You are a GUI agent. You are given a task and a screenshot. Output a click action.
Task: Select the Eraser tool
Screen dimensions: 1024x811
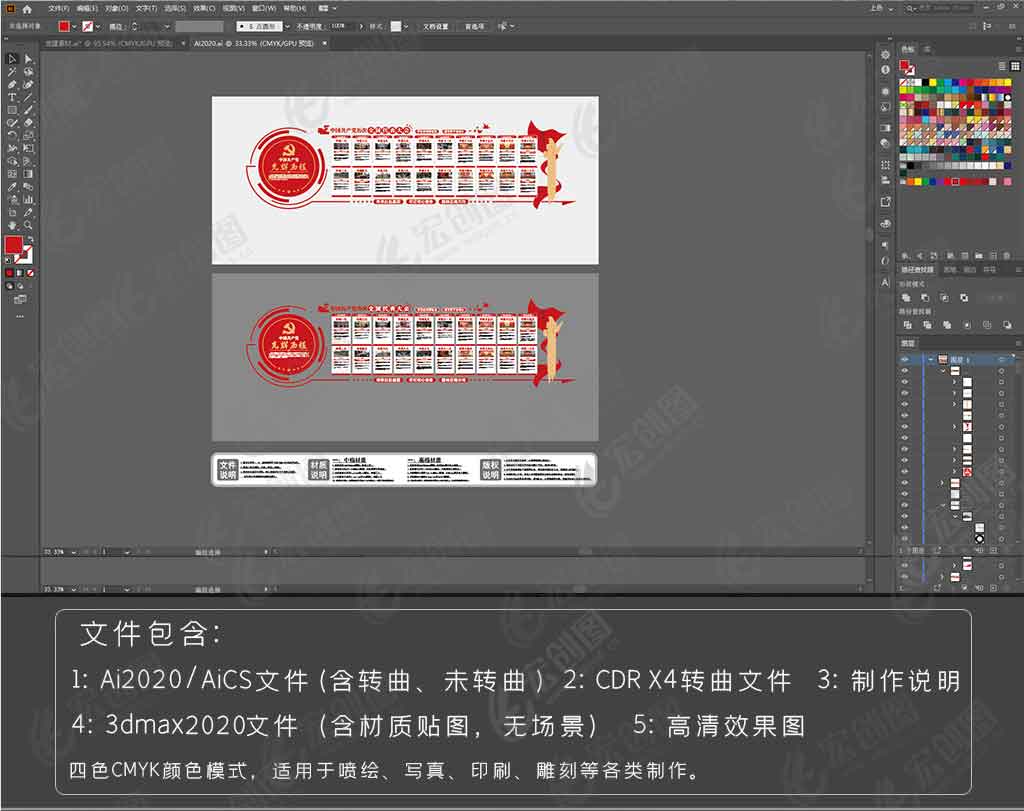coord(28,123)
